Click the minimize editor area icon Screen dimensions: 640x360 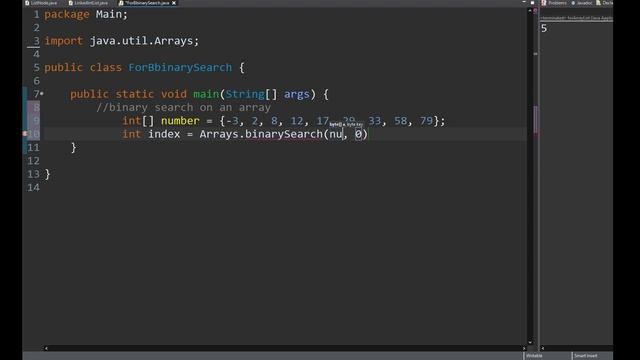[x=524, y=2]
